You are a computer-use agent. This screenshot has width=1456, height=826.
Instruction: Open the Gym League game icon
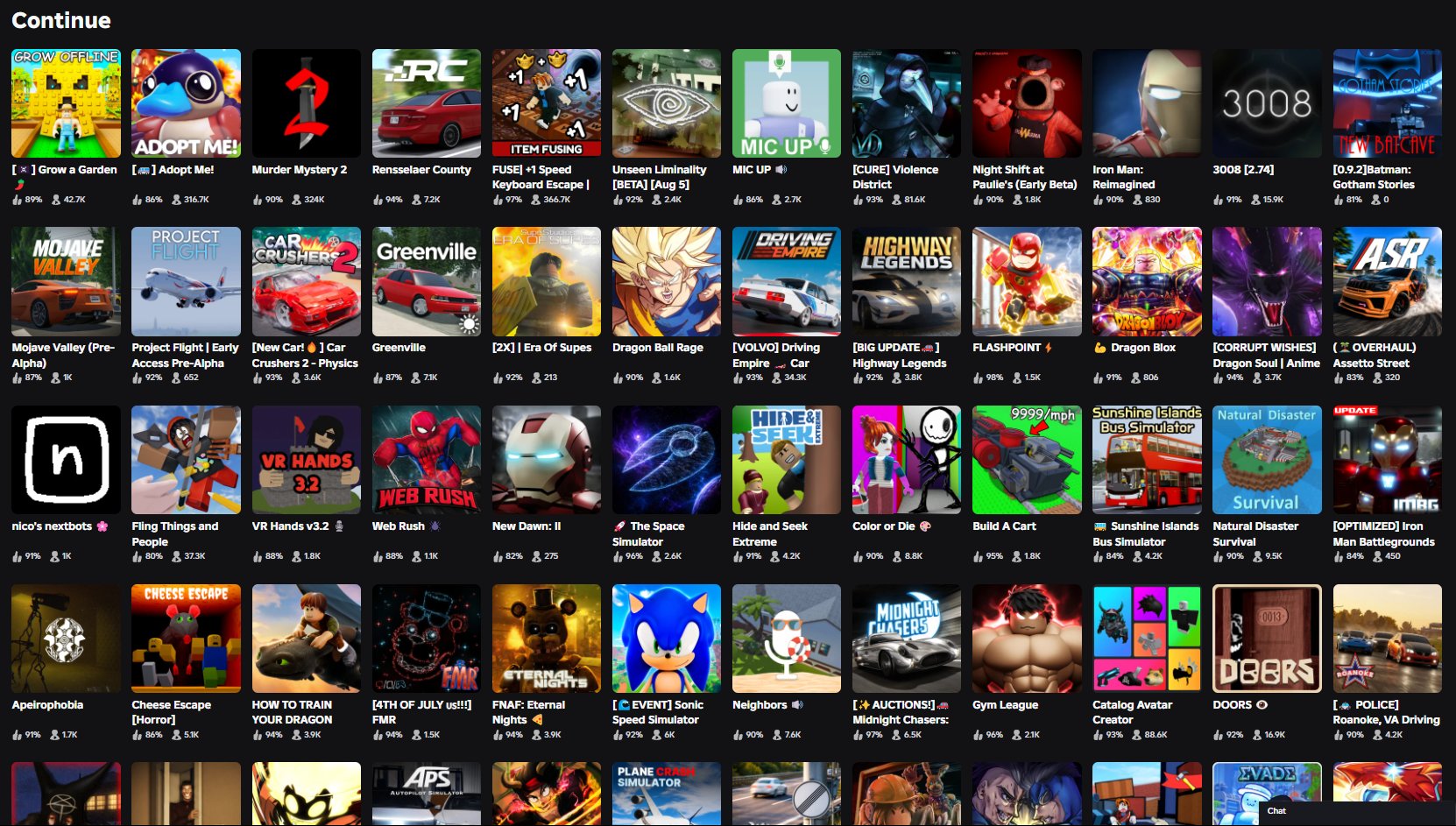(x=1027, y=639)
